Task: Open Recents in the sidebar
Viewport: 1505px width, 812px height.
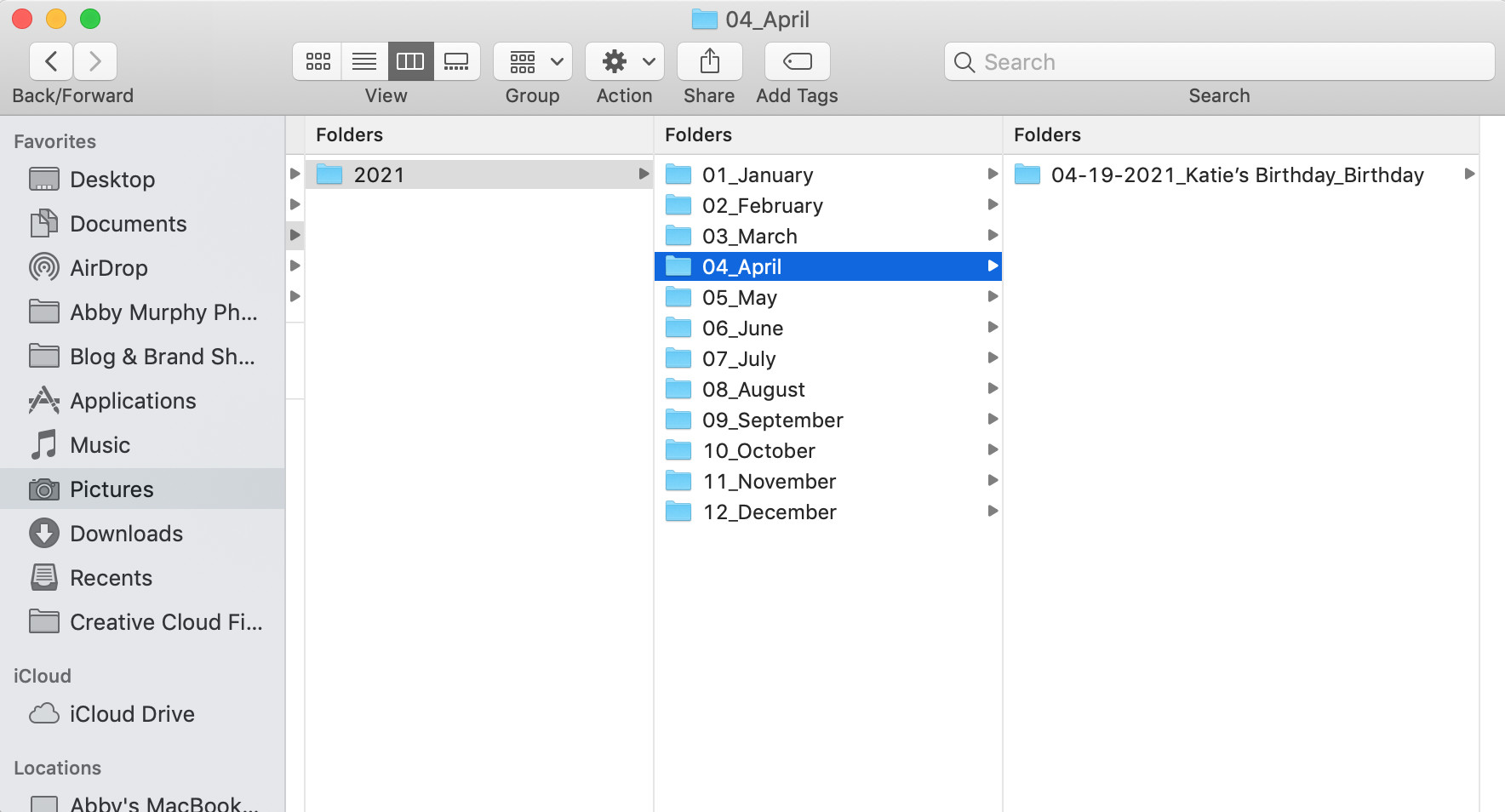Action: click(x=142, y=578)
